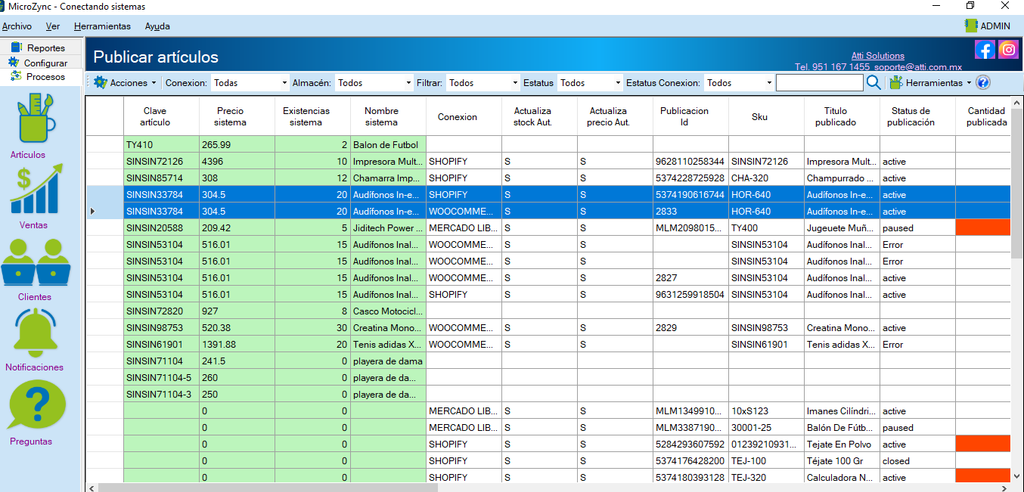This screenshot has width=1024, height=492.
Task: Click the closed status of Téjate 100 Gr
Action: (x=918, y=461)
